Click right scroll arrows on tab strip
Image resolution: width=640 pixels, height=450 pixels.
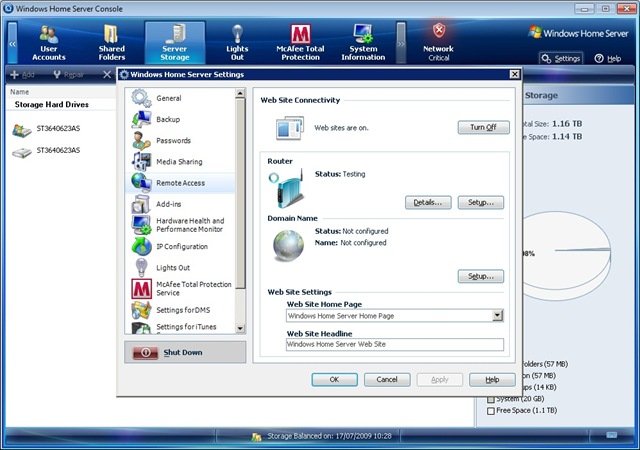coord(401,43)
